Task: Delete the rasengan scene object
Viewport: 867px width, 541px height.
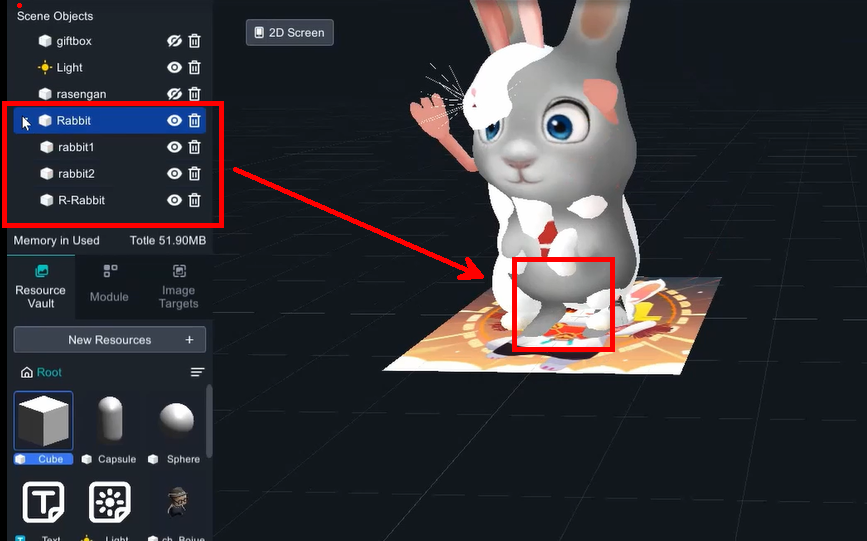Action: 195,94
